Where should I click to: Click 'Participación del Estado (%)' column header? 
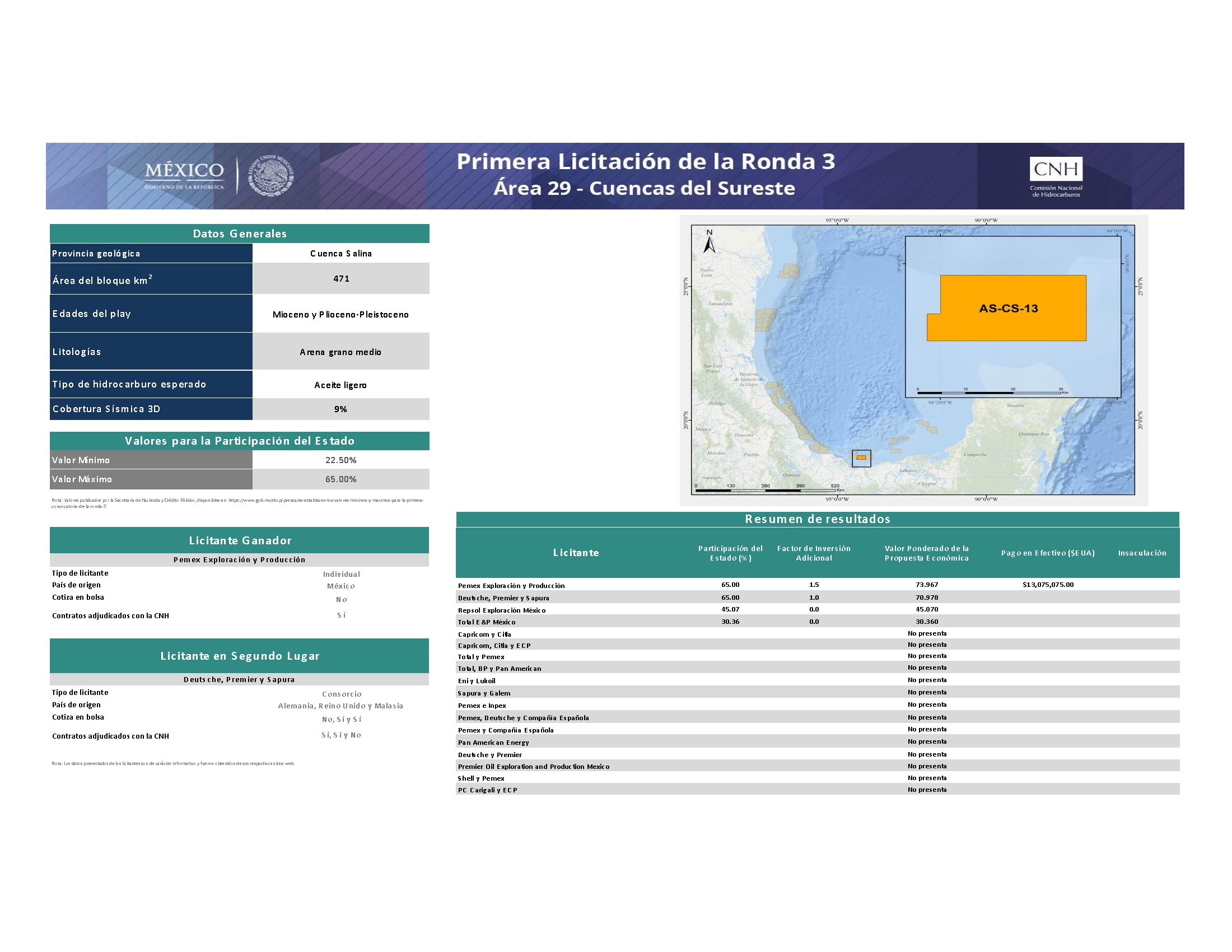(730, 553)
